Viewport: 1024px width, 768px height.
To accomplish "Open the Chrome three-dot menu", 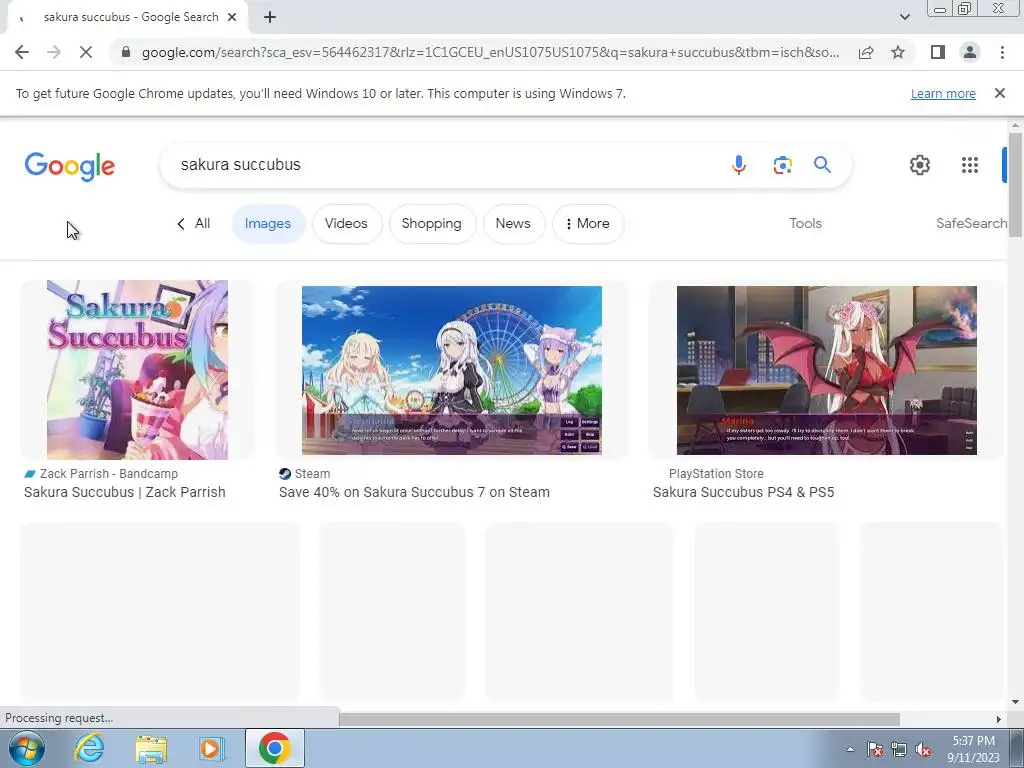I will (1002, 52).
